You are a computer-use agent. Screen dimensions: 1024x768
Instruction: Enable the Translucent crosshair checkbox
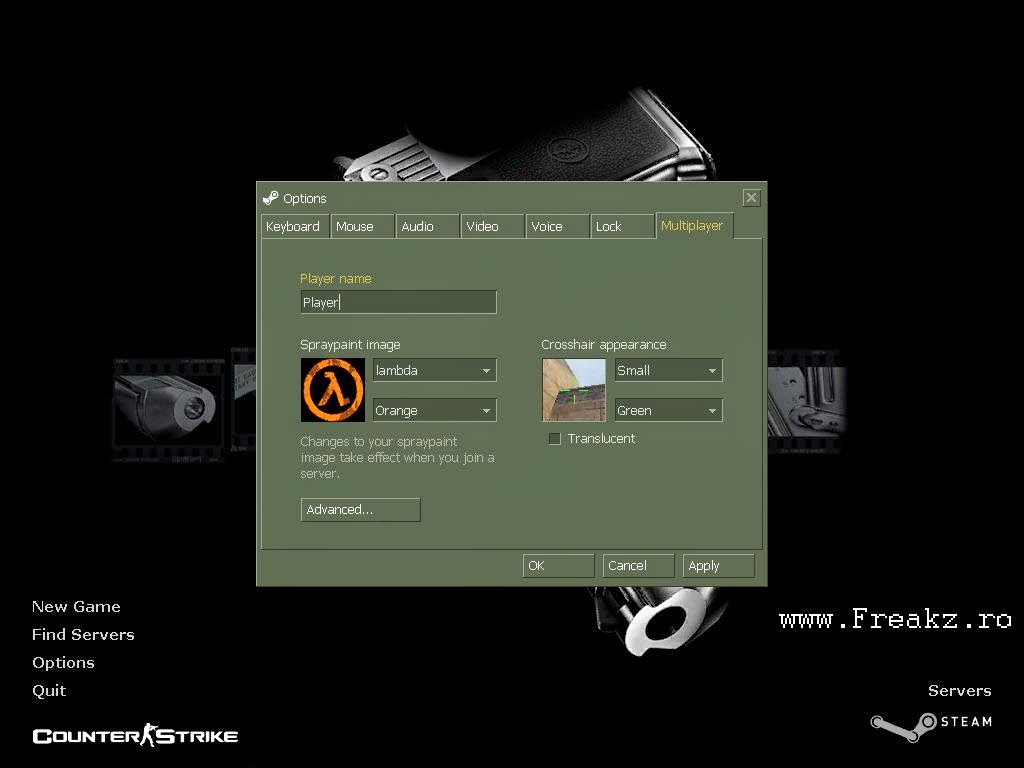[554, 439]
